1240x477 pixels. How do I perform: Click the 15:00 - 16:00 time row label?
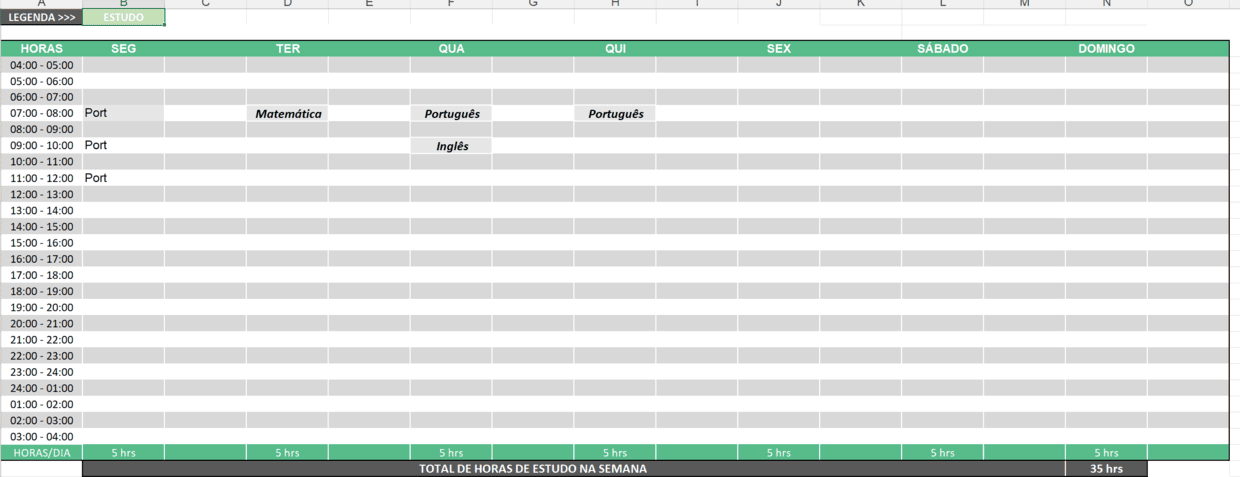click(x=42, y=242)
